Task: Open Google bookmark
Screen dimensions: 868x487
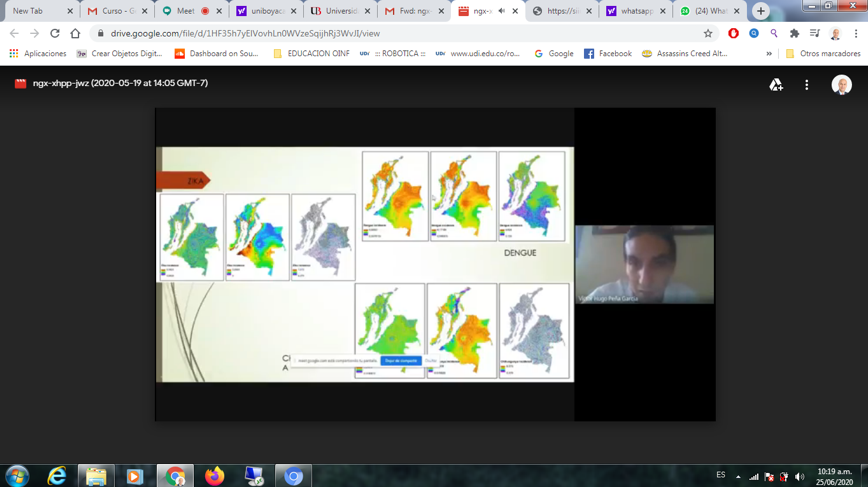Action: [554, 54]
